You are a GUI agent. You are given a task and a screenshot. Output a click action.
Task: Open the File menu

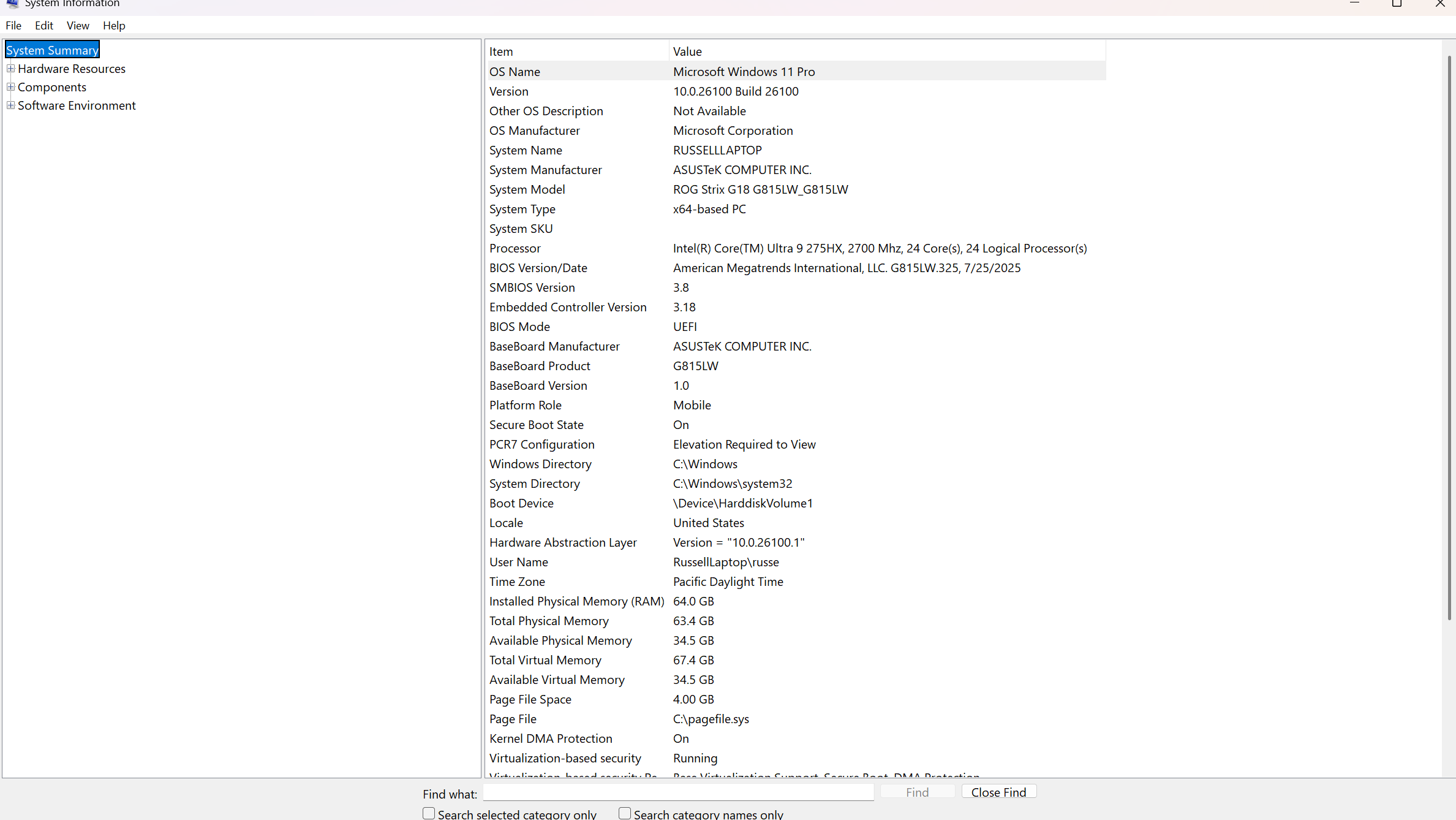13,26
